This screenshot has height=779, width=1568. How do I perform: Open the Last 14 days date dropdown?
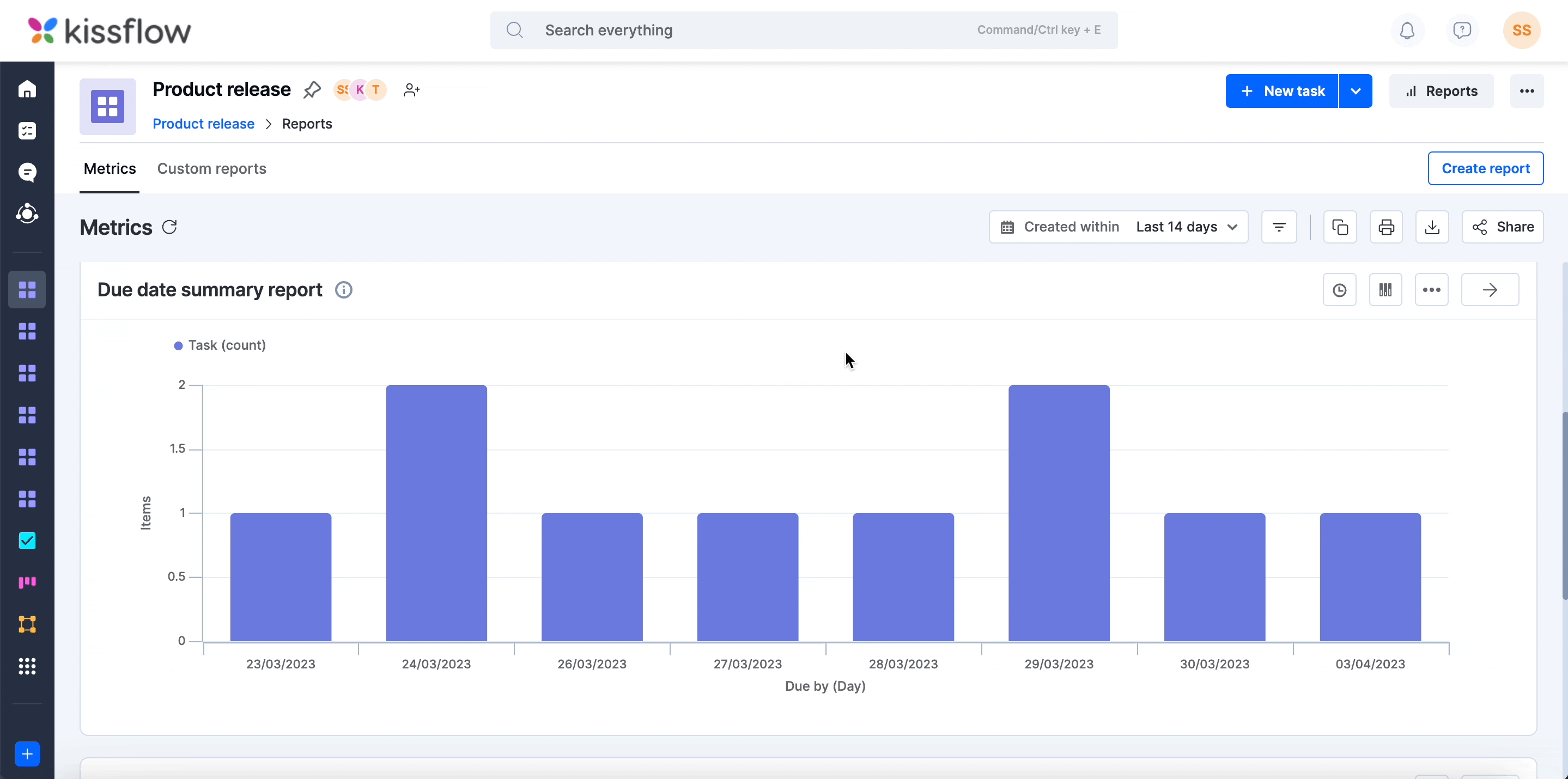(1186, 227)
